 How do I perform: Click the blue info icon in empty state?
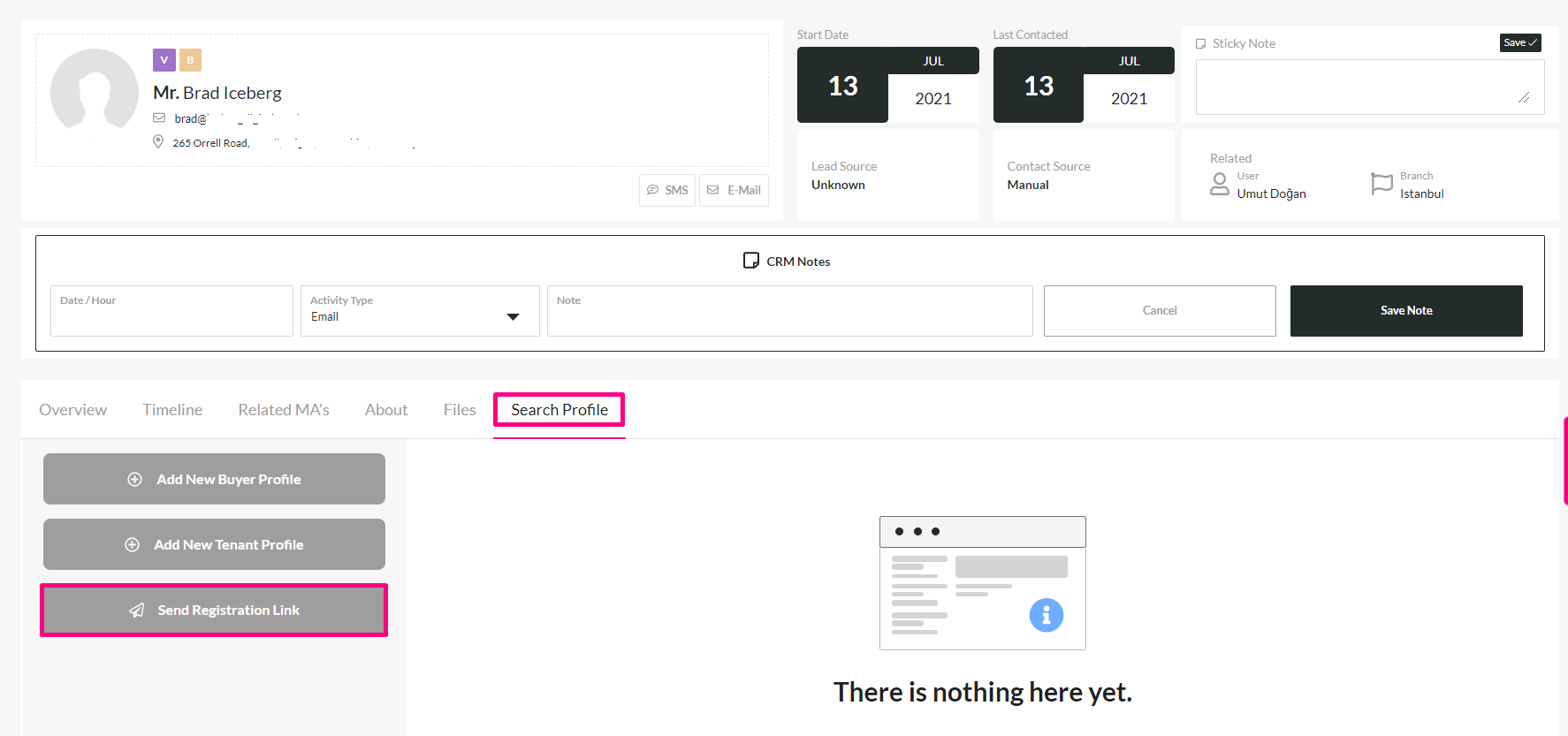tap(1046, 615)
